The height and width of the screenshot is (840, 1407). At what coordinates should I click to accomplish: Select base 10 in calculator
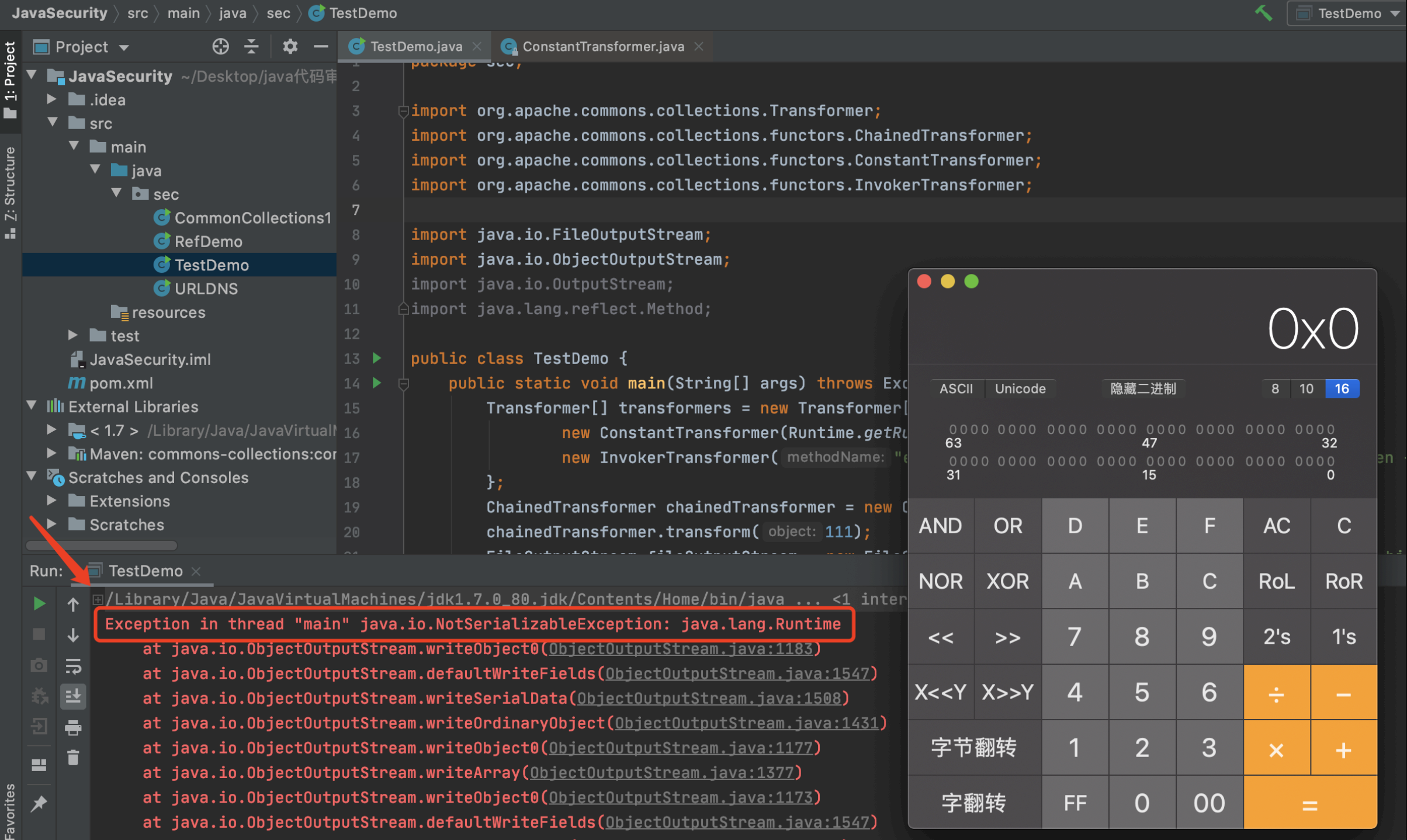[1306, 389]
